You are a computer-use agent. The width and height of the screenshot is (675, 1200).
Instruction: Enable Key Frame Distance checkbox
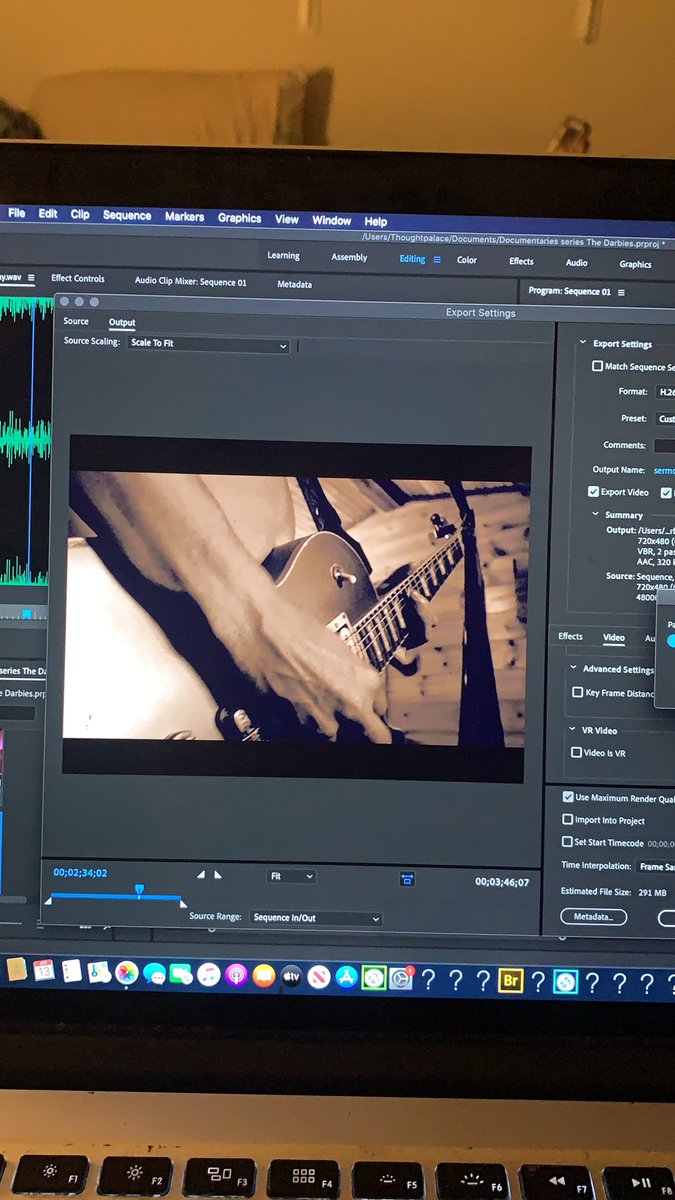(577, 692)
